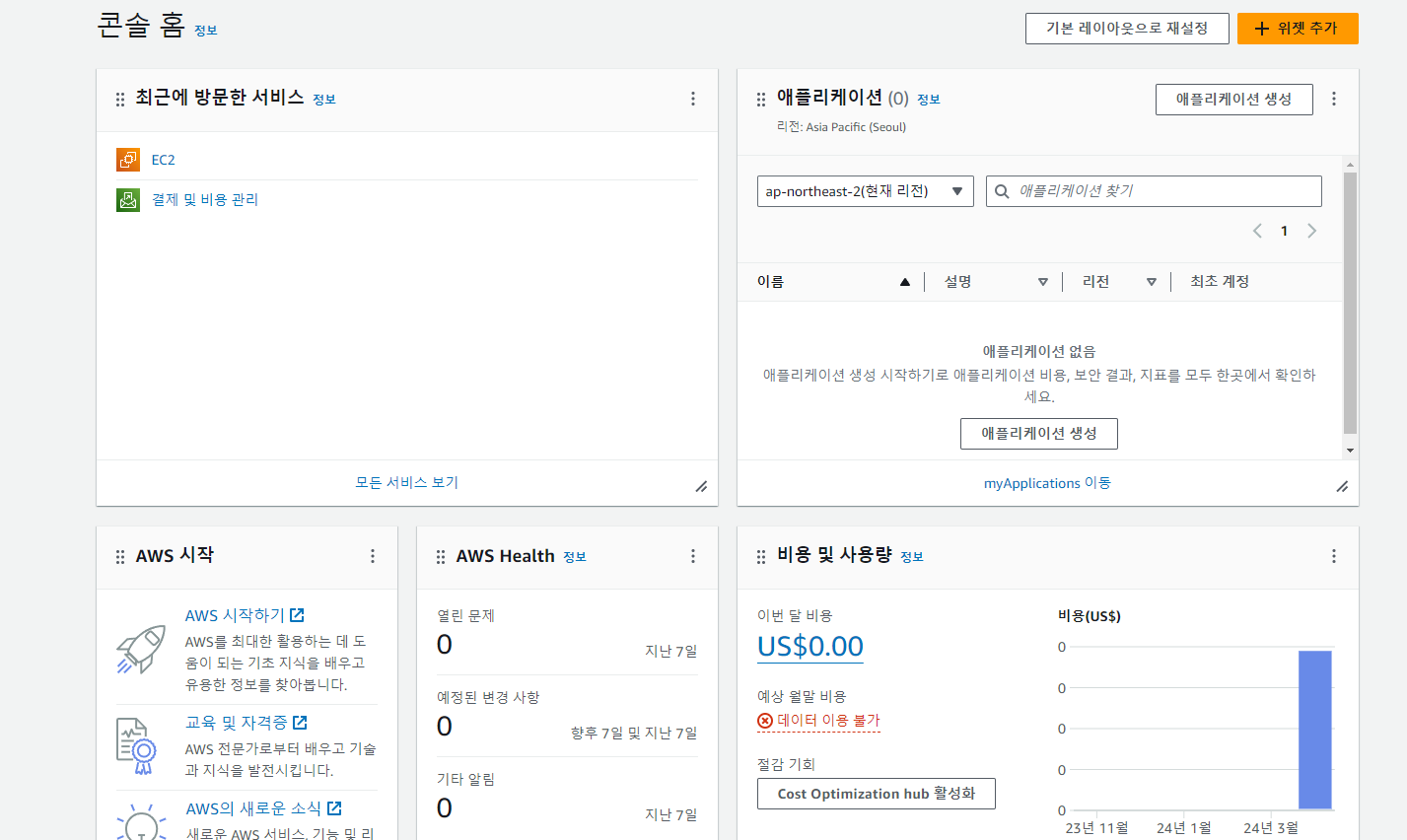Click the 최초 계정 column header
The height and width of the screenshot is (840, 1407).
pos(1220,282)
